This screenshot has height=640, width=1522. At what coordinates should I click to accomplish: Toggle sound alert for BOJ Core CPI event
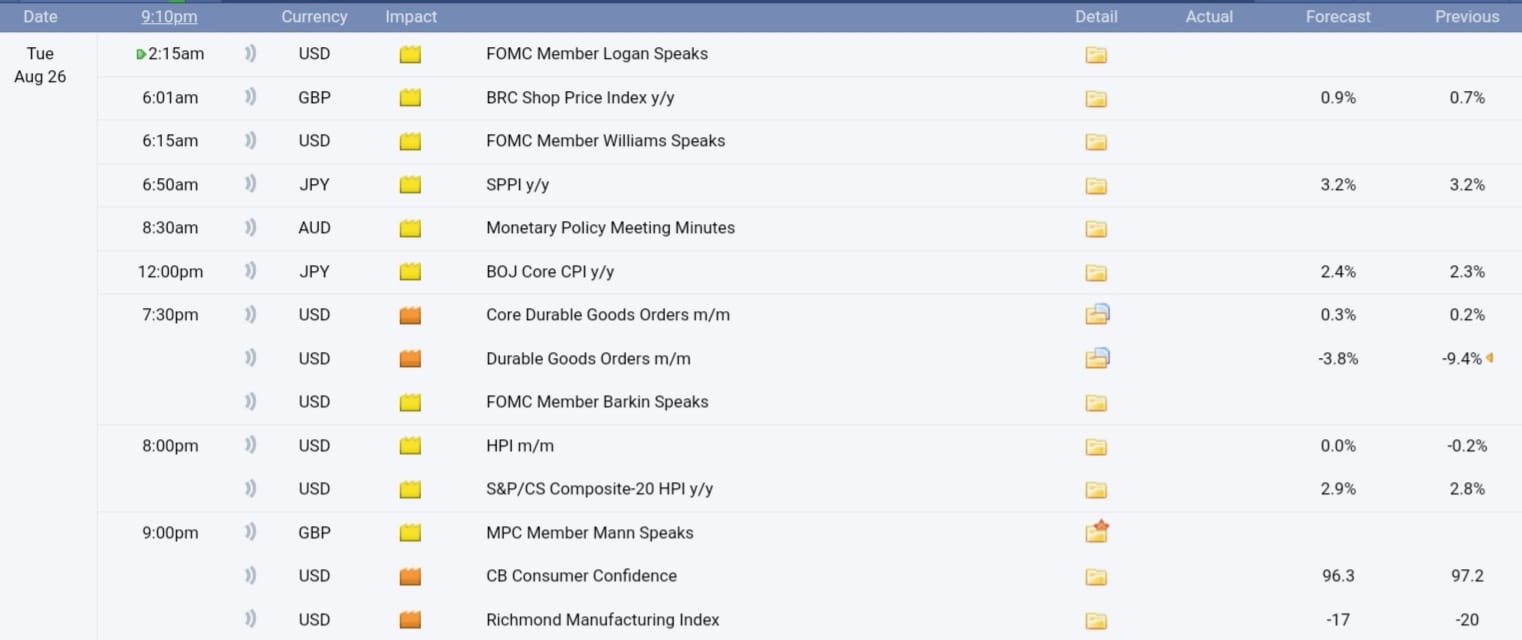[x=250, y=271]
